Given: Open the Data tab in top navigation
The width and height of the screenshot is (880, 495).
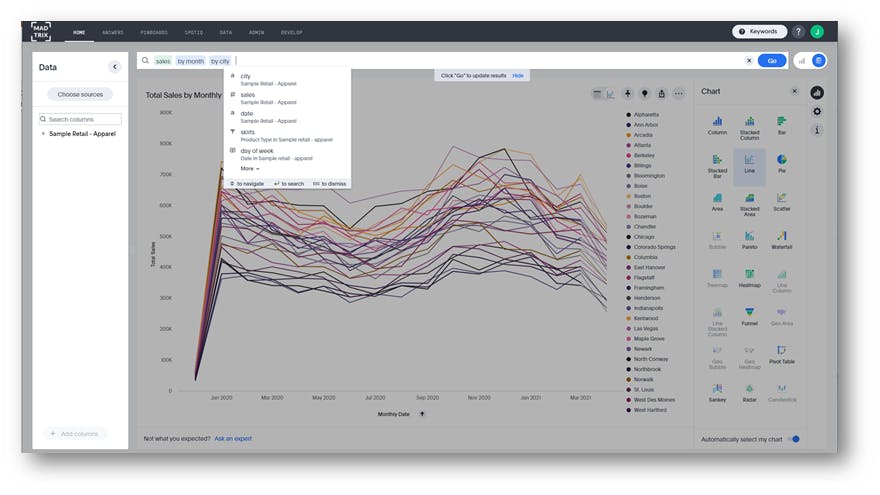Looking at the screenshot, I should [x=226, y=33].
